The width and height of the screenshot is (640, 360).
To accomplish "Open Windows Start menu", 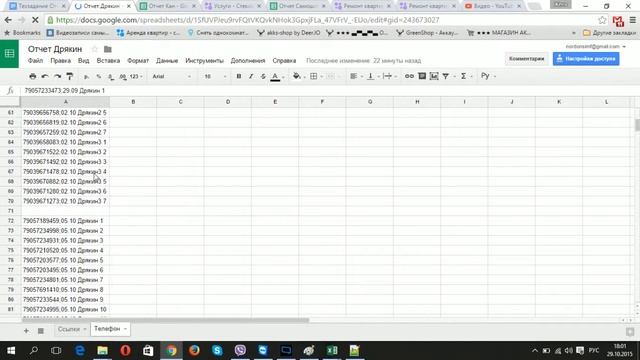I will pos(11,351).
